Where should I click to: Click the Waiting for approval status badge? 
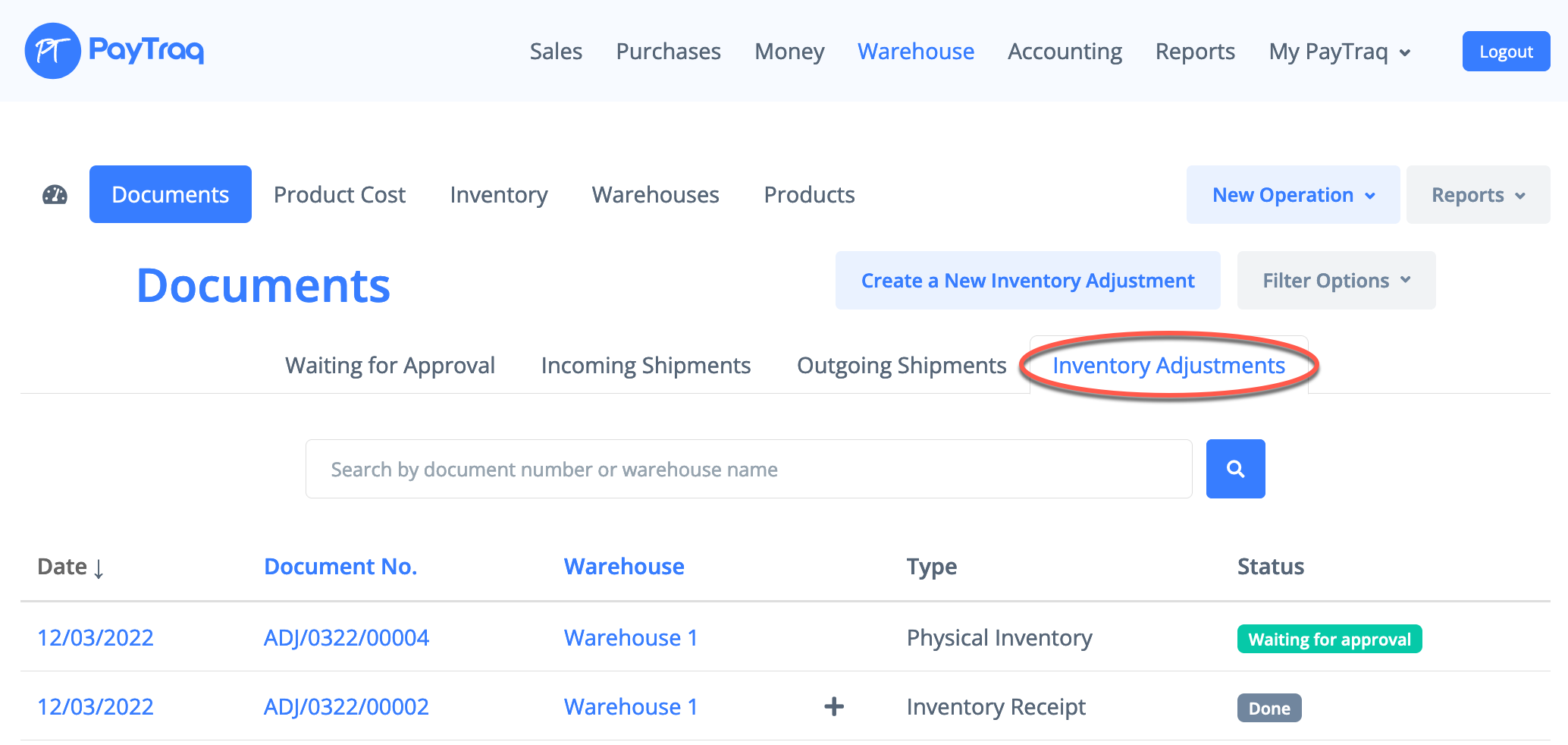click(1329, 639)
